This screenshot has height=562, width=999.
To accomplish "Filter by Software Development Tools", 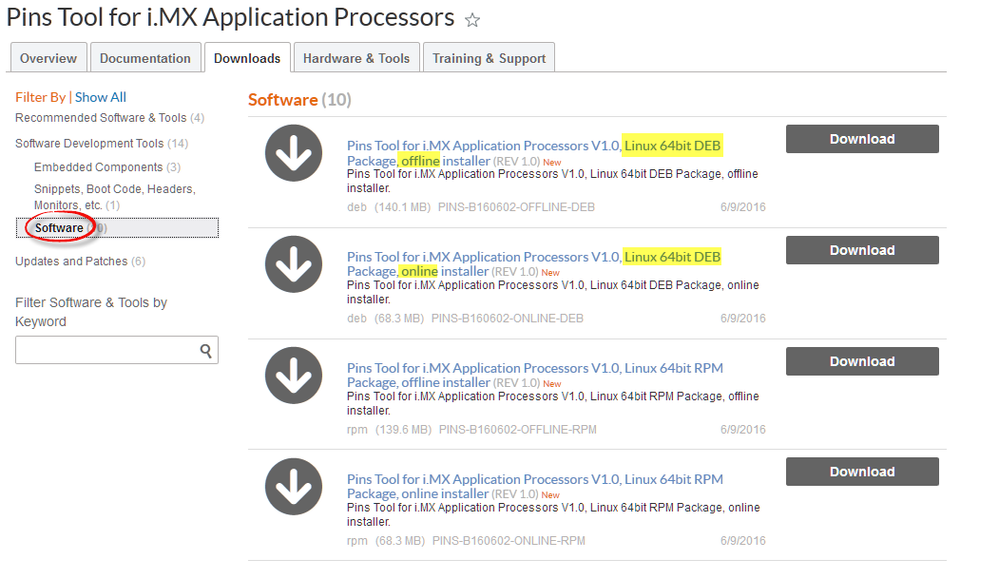I will click(102, 143).
